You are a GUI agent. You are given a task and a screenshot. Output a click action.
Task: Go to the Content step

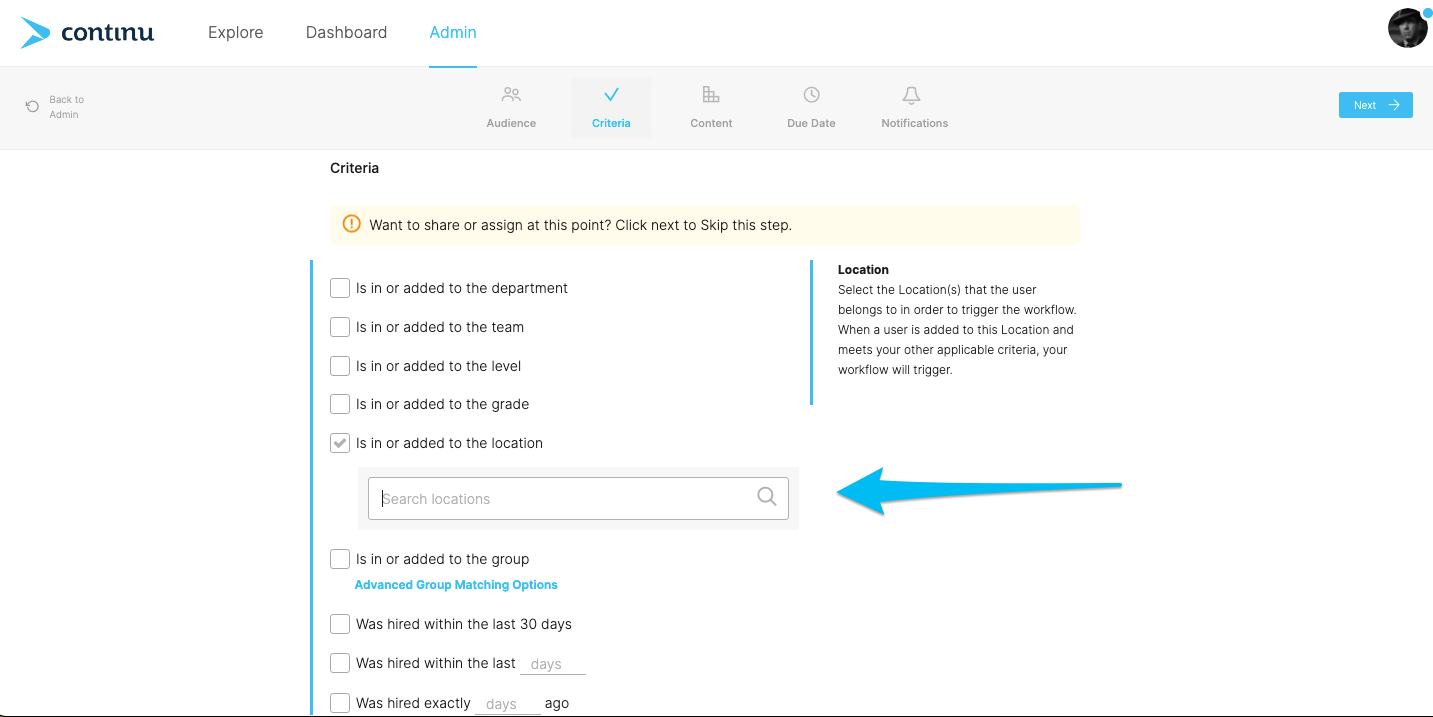tap(711, 108)
